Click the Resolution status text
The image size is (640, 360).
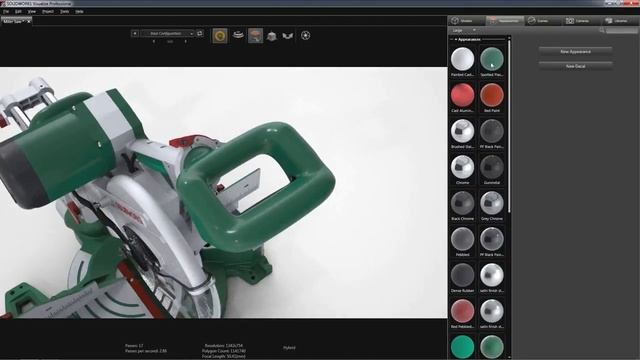pos(224,346)
